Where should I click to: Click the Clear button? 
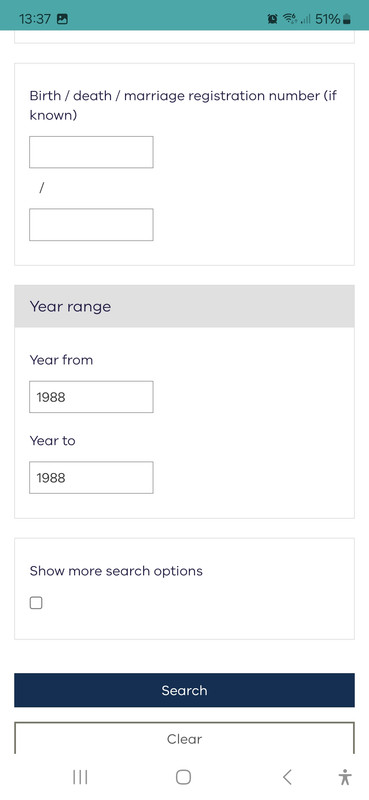pyautogui.click(x=184, y=738)
